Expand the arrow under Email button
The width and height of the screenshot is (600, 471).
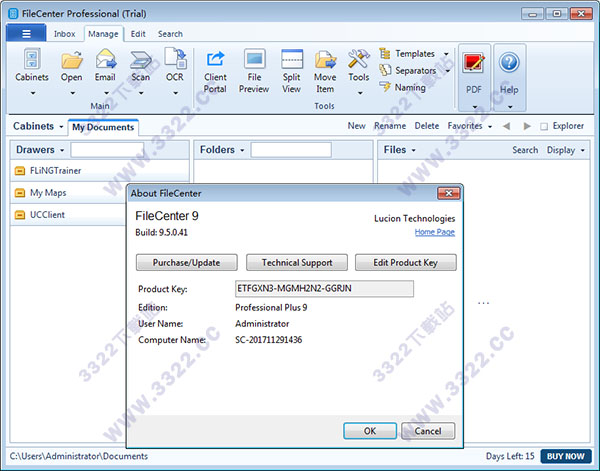click(106, 93)
